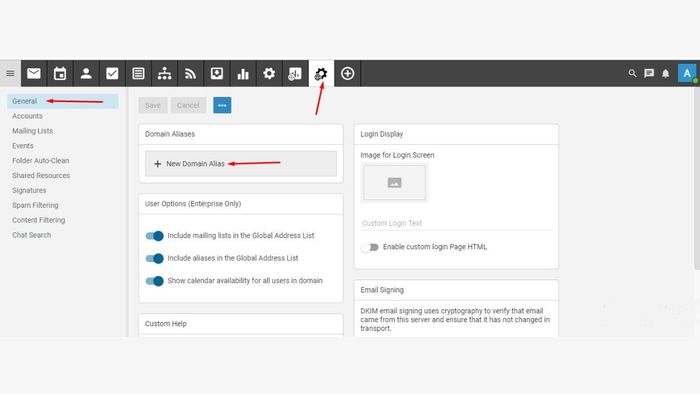
Task: Open the user avatar A menu
Action: click(687, 73)
